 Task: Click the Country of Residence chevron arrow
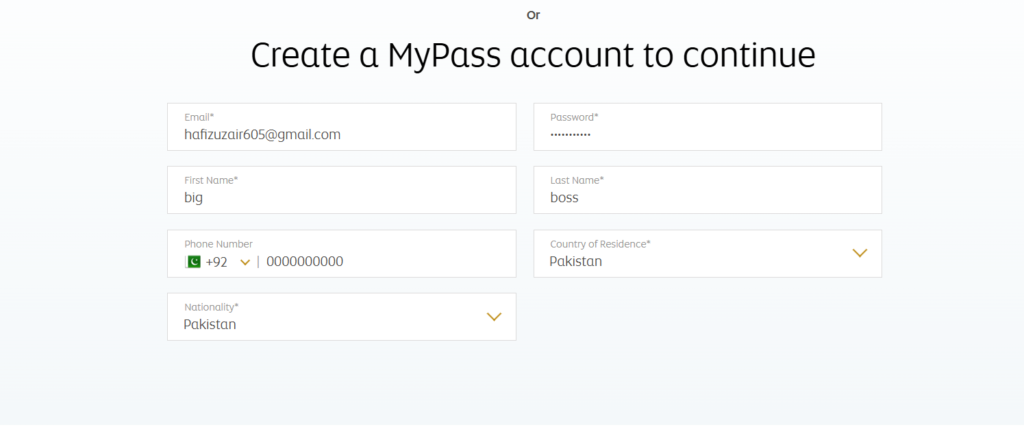point(860,253)
